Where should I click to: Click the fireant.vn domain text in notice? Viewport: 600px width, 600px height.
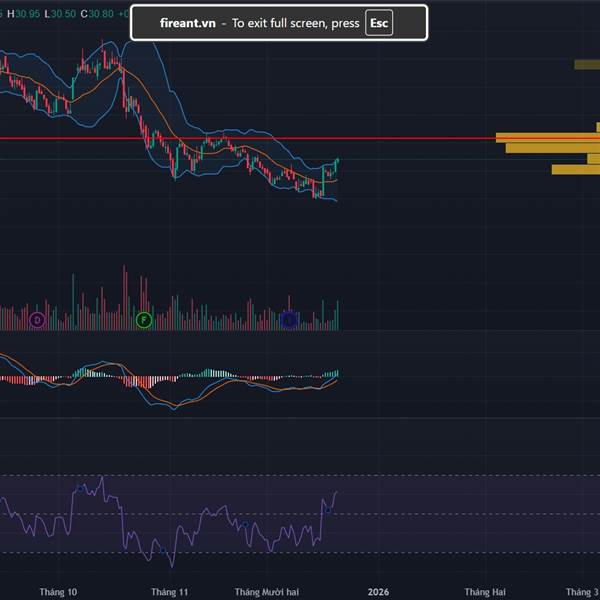pyautogui.click(x=188, y=23)
